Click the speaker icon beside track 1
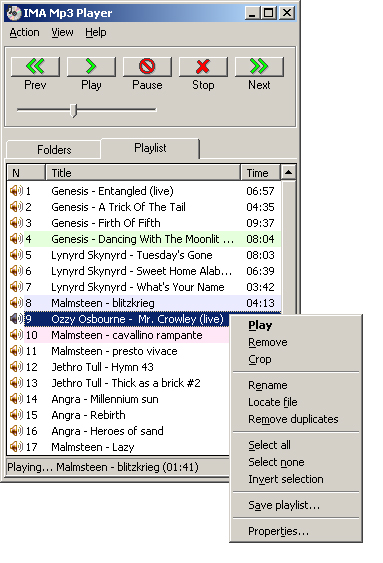The width and height of the screenshot is (383, 563). coord(16,191)
